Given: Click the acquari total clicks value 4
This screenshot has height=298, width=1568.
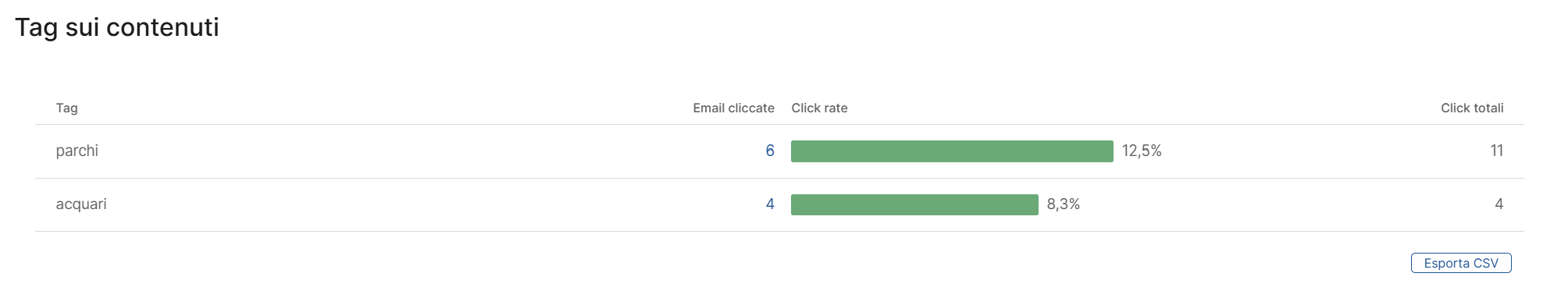Looking at the screenshot, I should [x=1499, y=204].
